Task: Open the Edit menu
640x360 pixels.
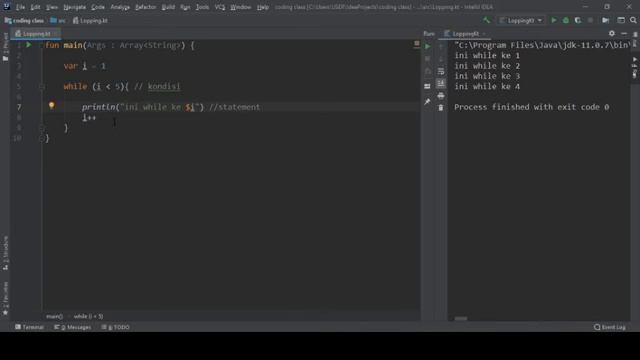Action: [x=36, y=7]
